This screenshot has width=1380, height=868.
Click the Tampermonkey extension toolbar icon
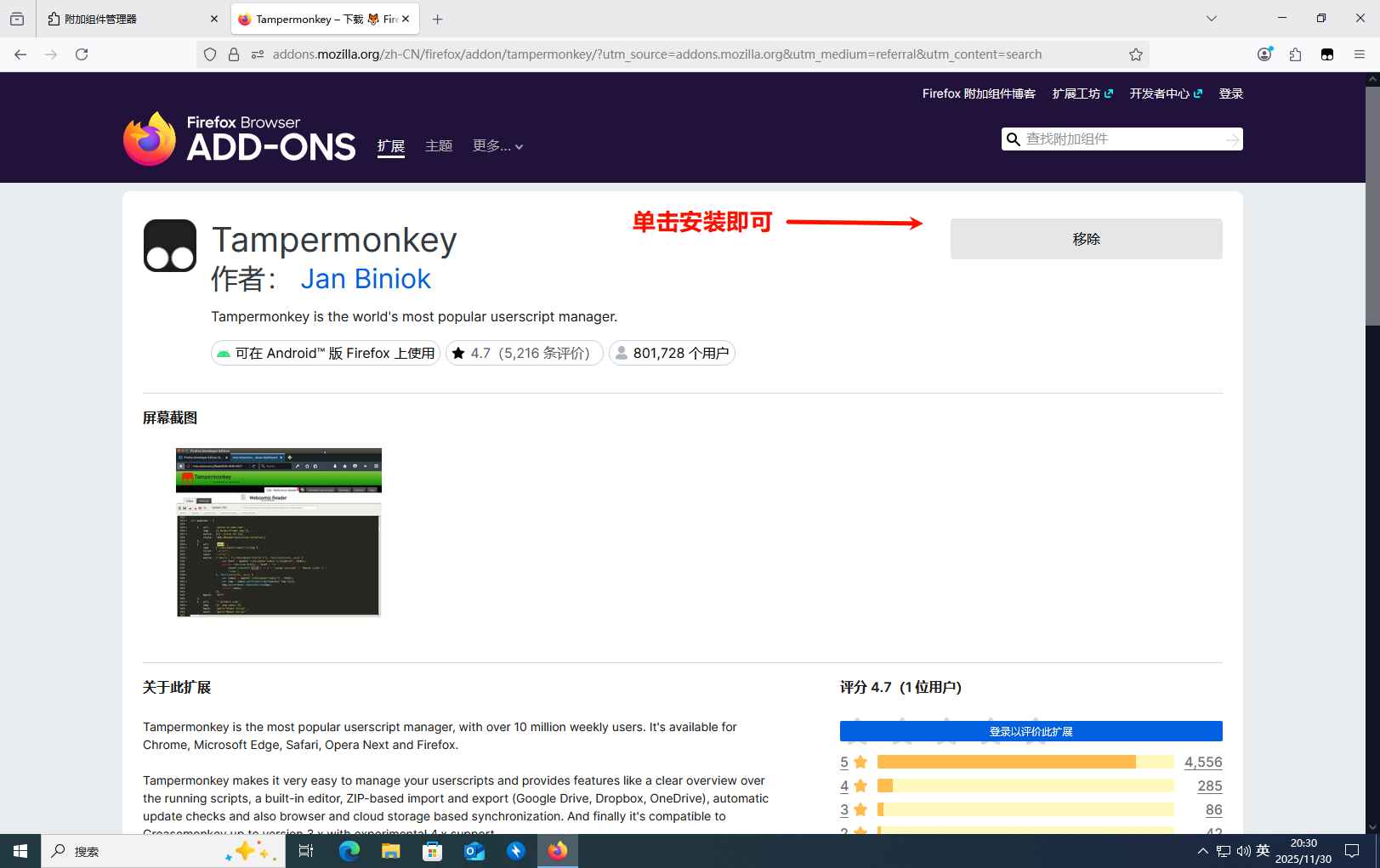coord(1326,54)
